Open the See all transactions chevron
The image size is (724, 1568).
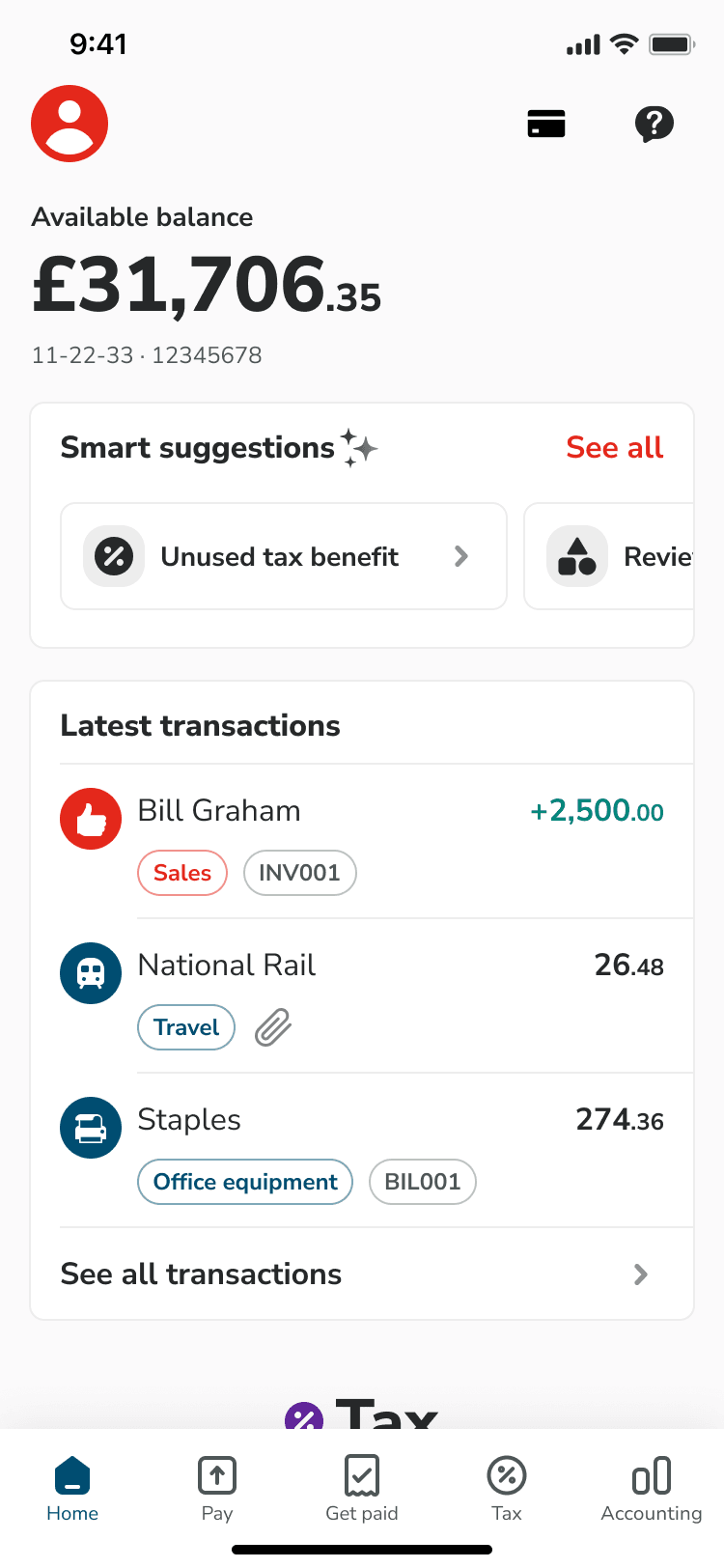pos(640,1274)
